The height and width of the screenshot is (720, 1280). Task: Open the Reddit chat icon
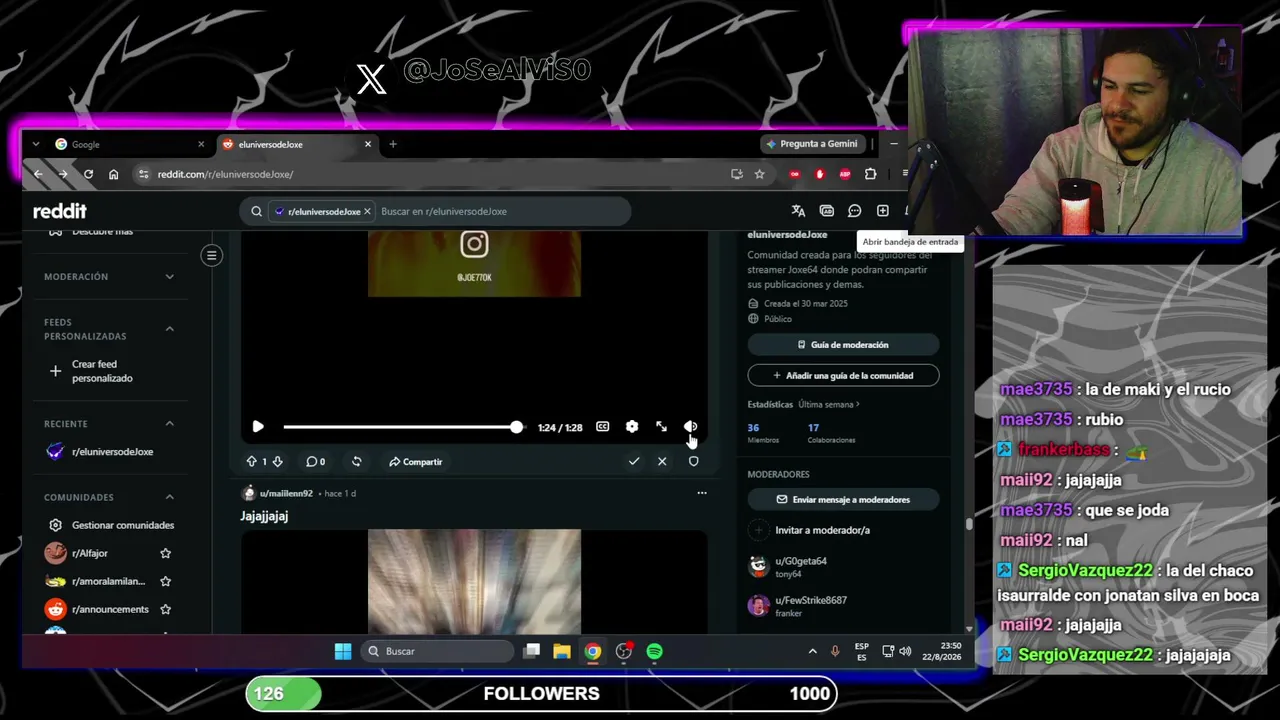(x=855, y=211)
